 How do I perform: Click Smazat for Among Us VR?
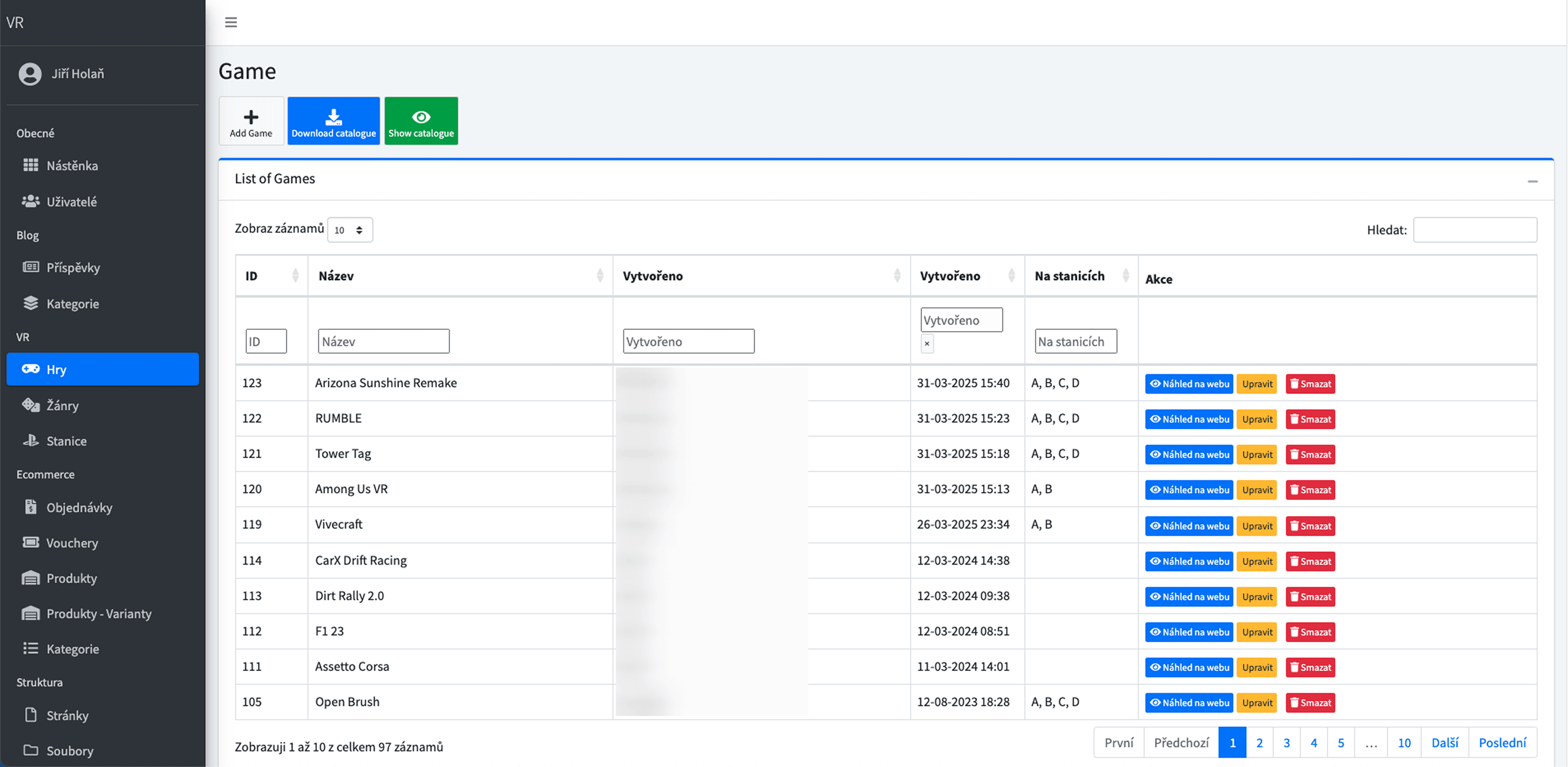pos(1310,489)
